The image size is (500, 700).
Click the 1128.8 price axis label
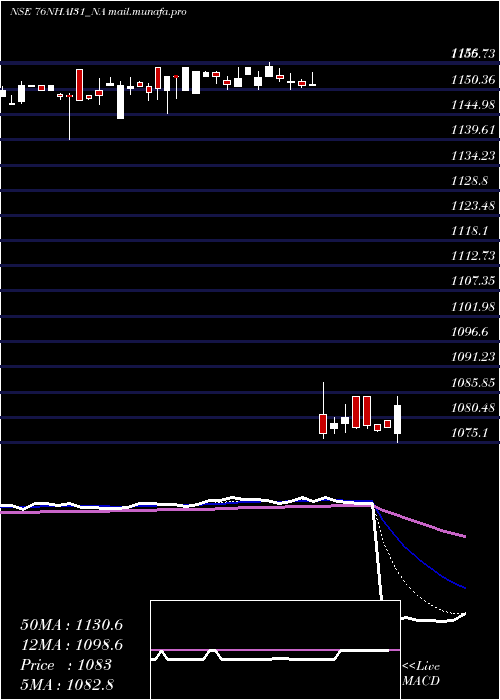pos(470,181)
